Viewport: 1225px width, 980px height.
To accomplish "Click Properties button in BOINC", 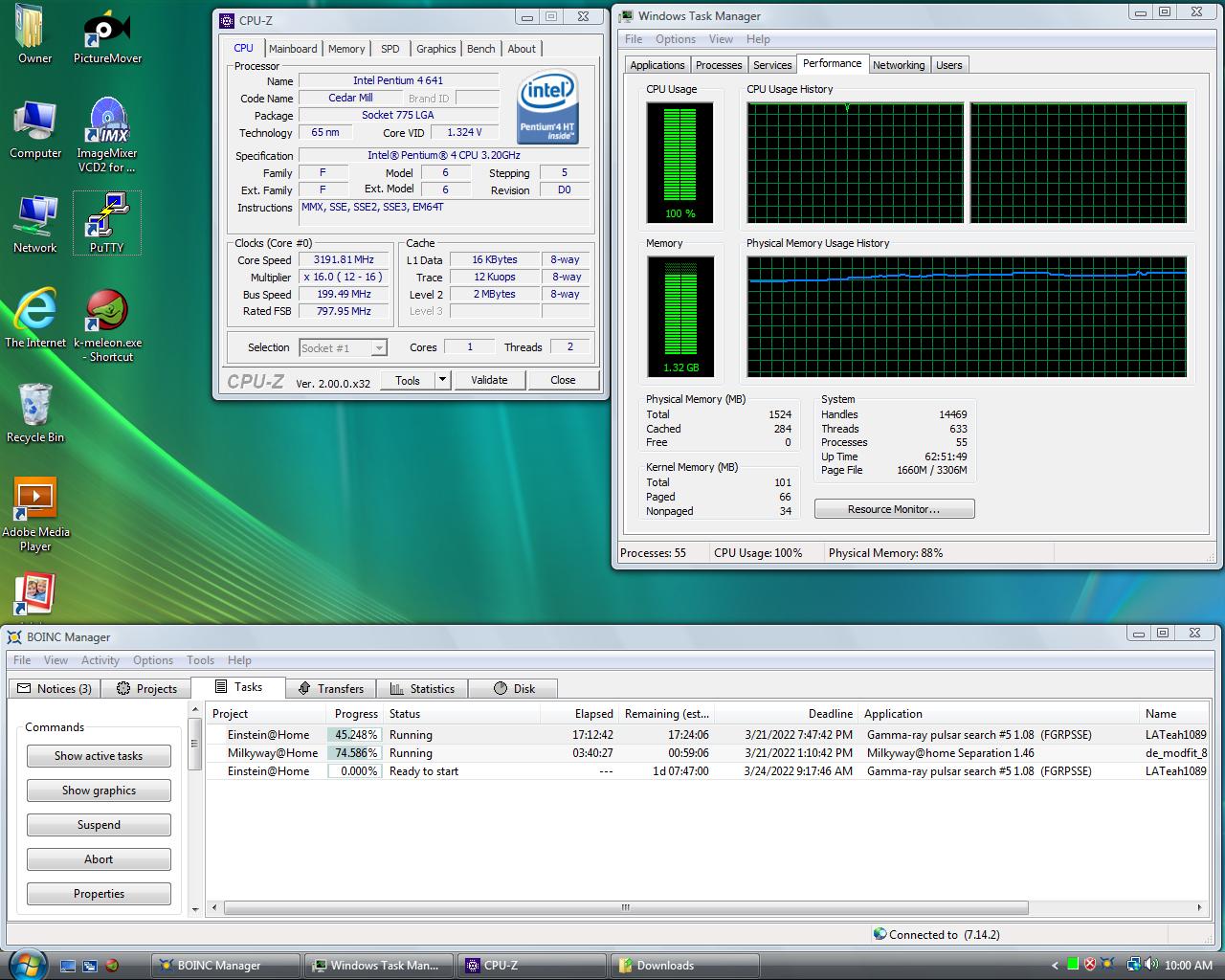I will click(99, 894).
